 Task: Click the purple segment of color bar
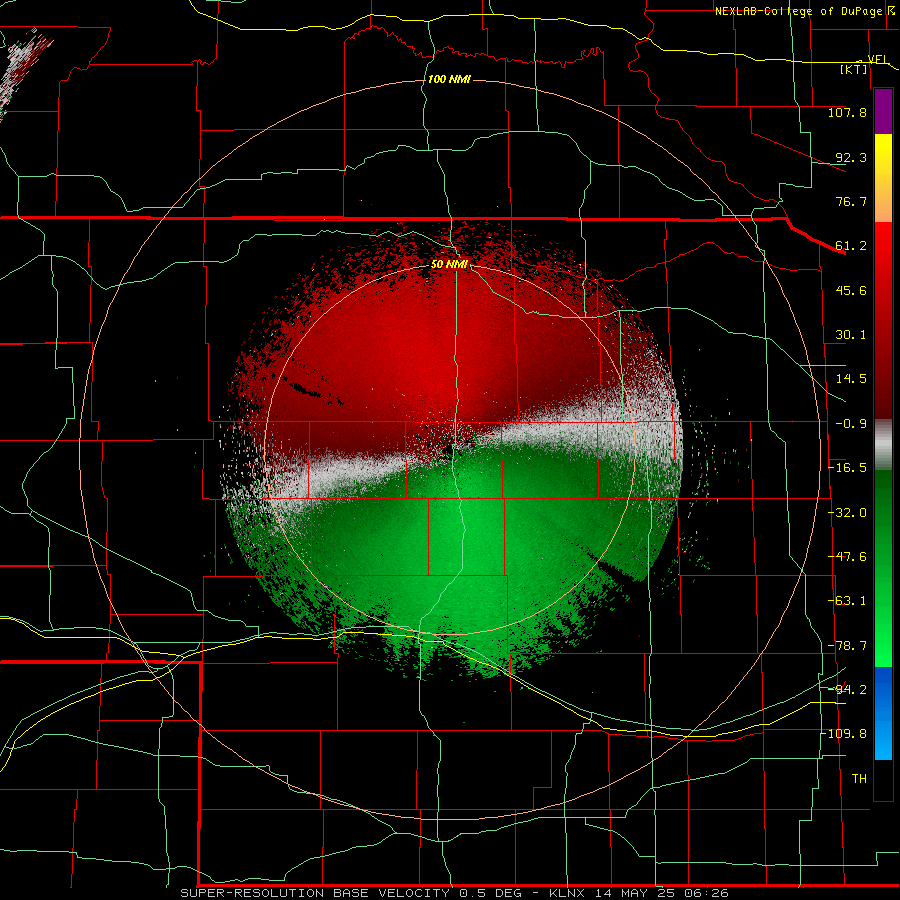coord(883,111)
